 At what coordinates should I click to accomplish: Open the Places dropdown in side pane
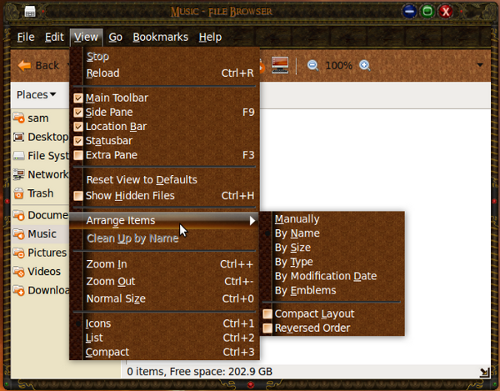[36, 95]
